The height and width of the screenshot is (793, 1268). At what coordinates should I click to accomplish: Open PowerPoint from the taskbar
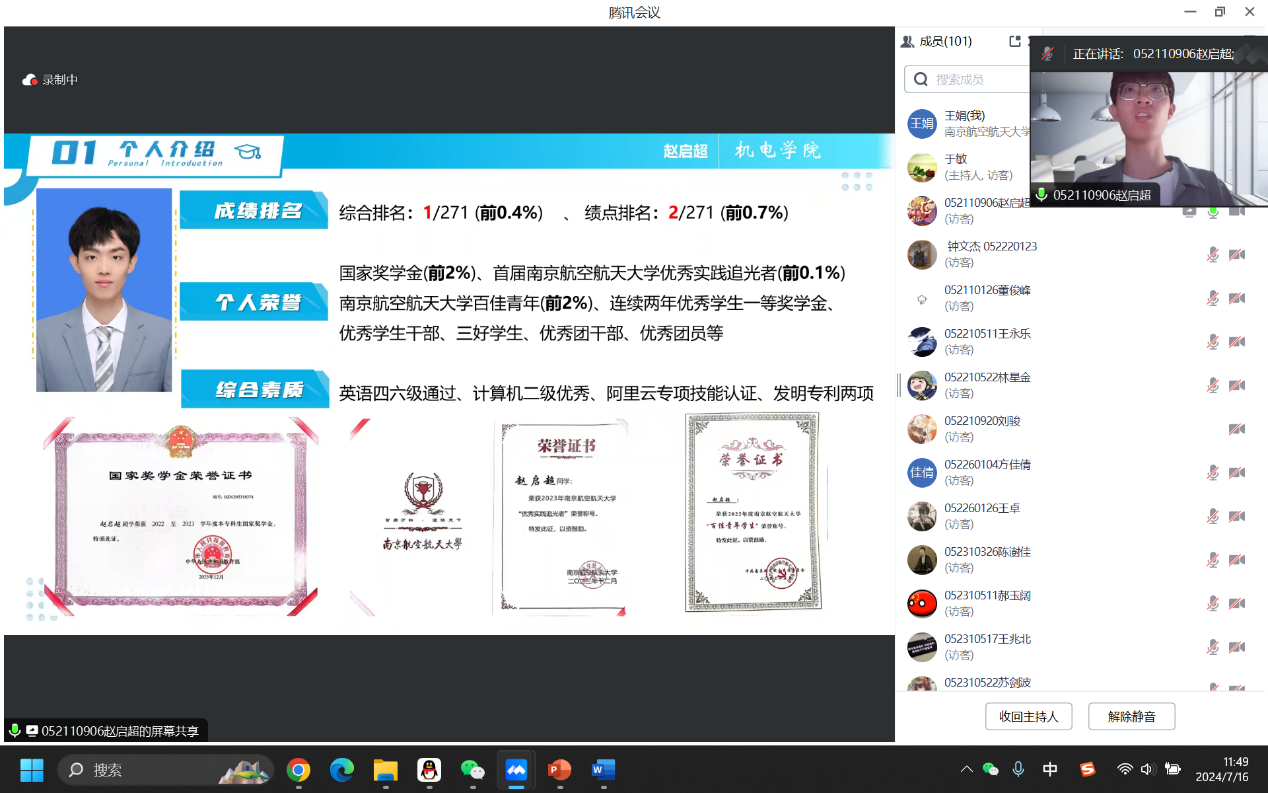click(x=559, y=770)
